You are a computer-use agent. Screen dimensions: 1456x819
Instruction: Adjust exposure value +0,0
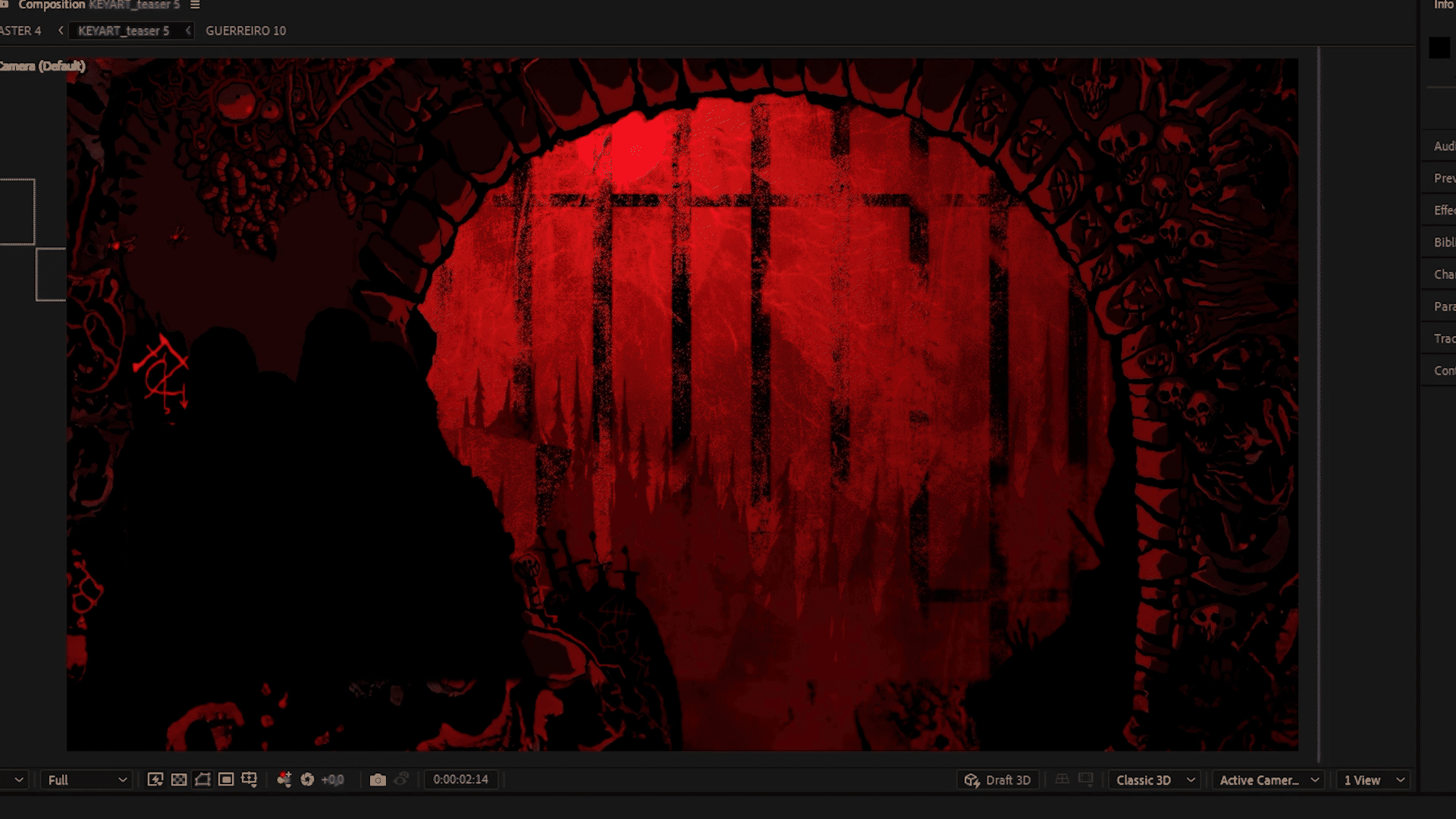(333, 780)
